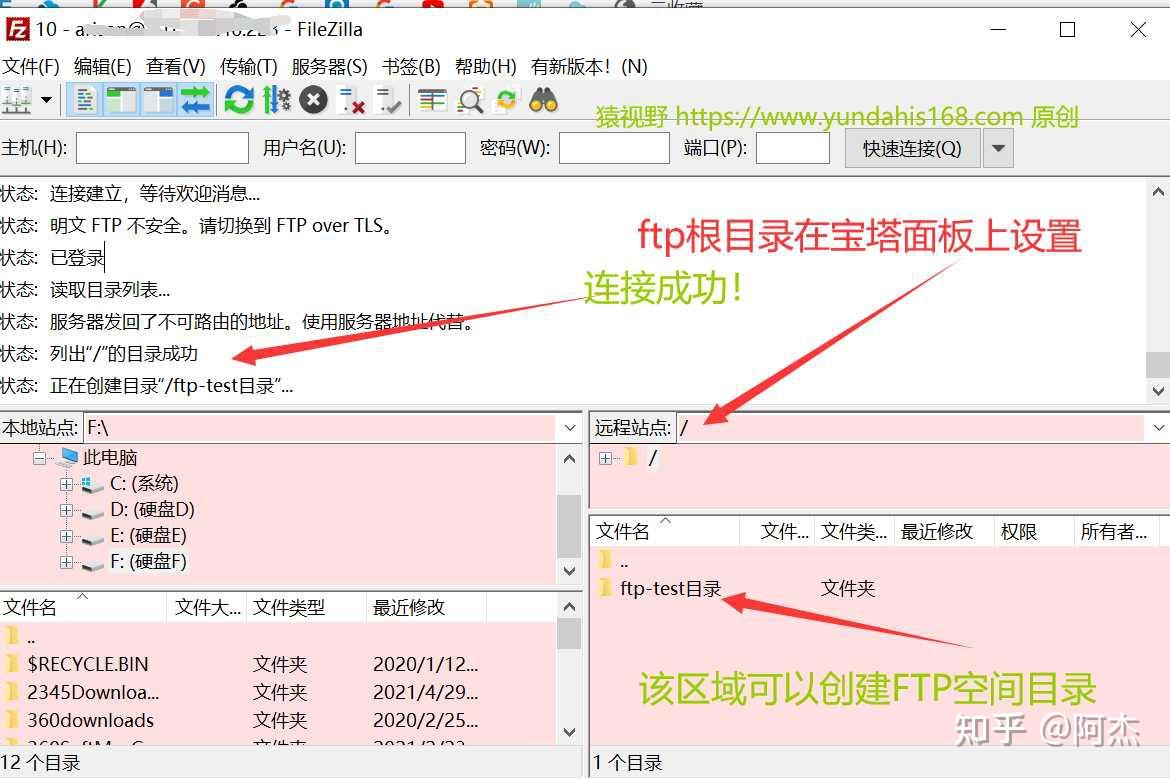Toggle the message log display
The image size is (1170, 779).
click(84, 99)
